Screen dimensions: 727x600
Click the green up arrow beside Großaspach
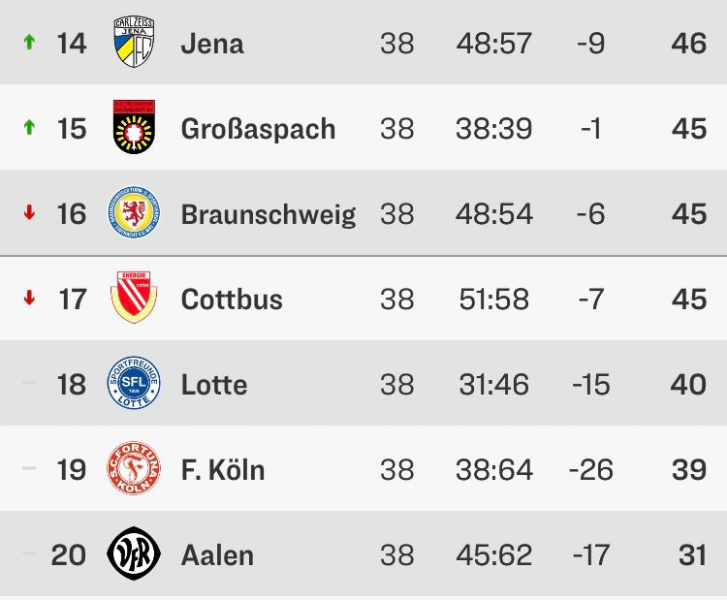tap(29, 128)
